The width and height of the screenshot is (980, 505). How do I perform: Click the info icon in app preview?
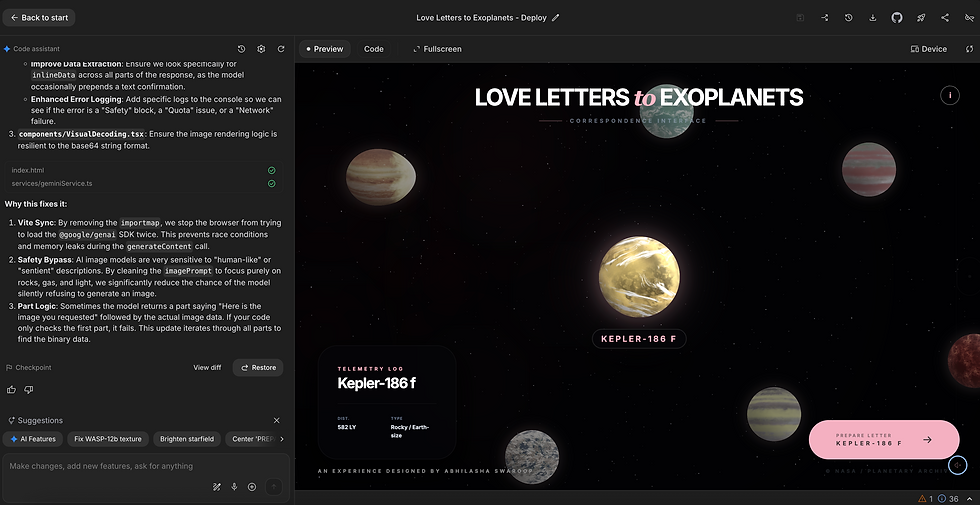(950, 95)
